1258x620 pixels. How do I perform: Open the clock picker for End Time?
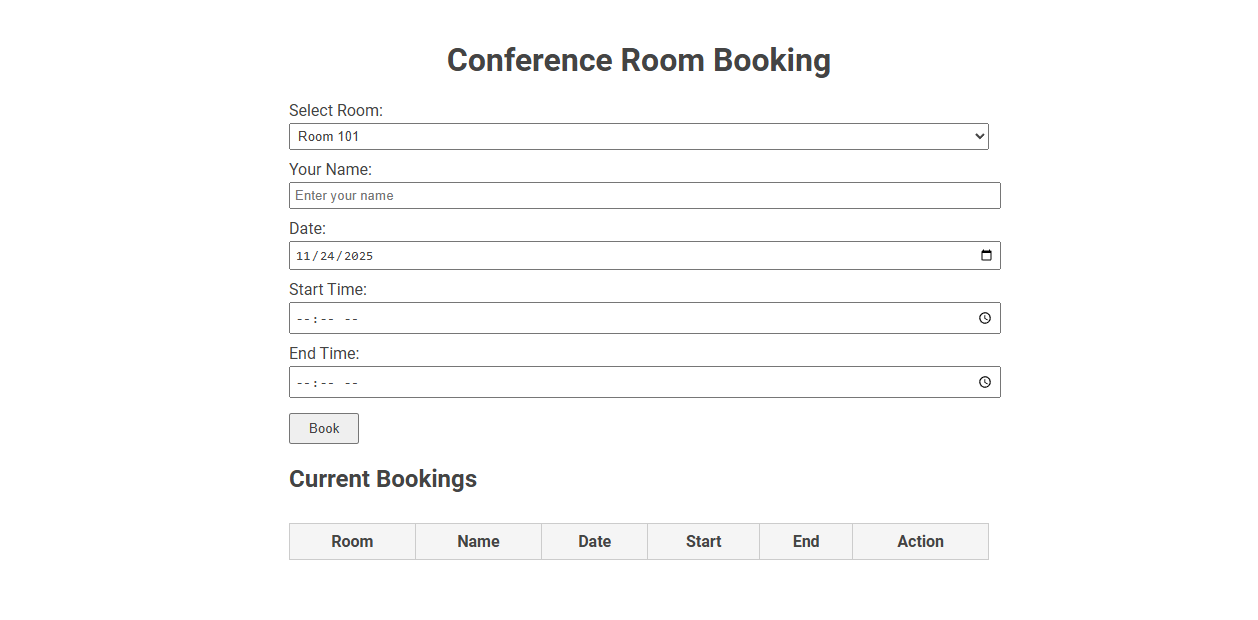tap(985, 382)
